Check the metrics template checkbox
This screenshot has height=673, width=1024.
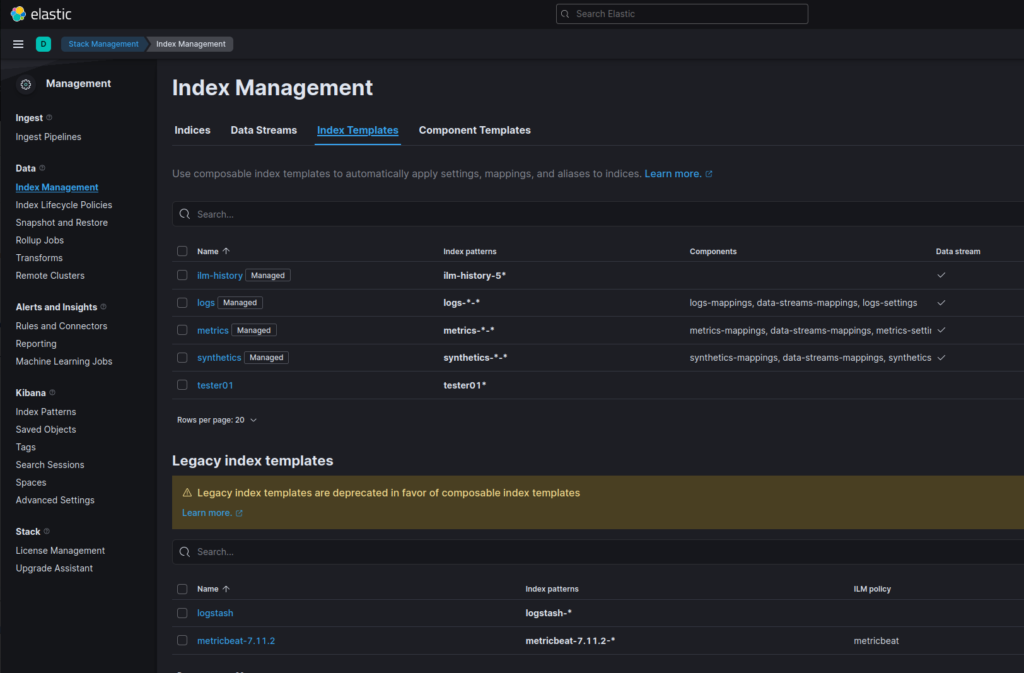tap(182, 330)
